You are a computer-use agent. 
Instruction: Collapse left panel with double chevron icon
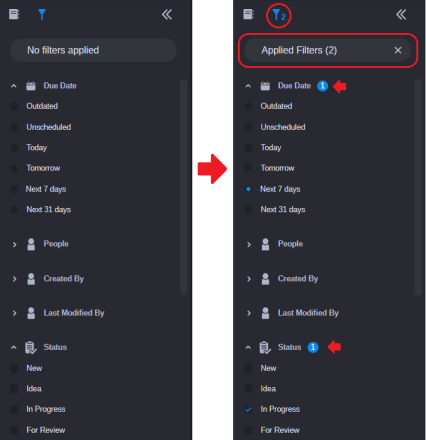167,15
